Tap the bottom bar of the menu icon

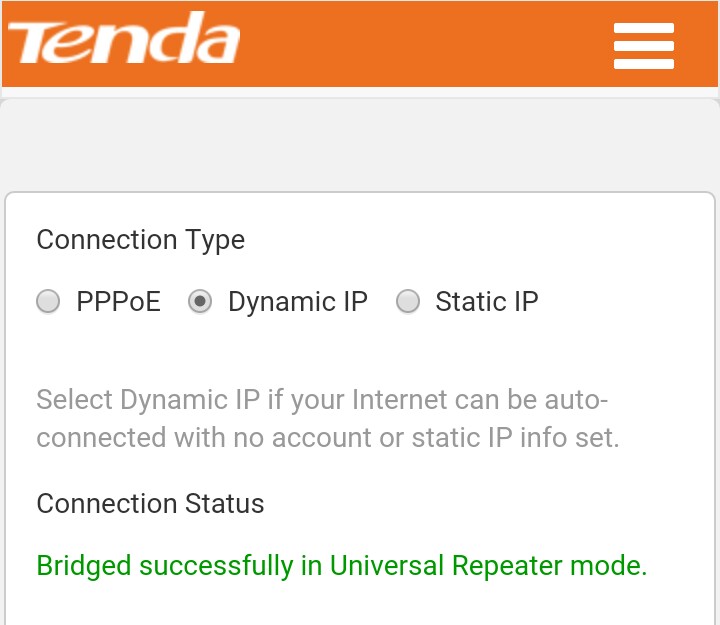pyautogui.click(x=644, y=64)
